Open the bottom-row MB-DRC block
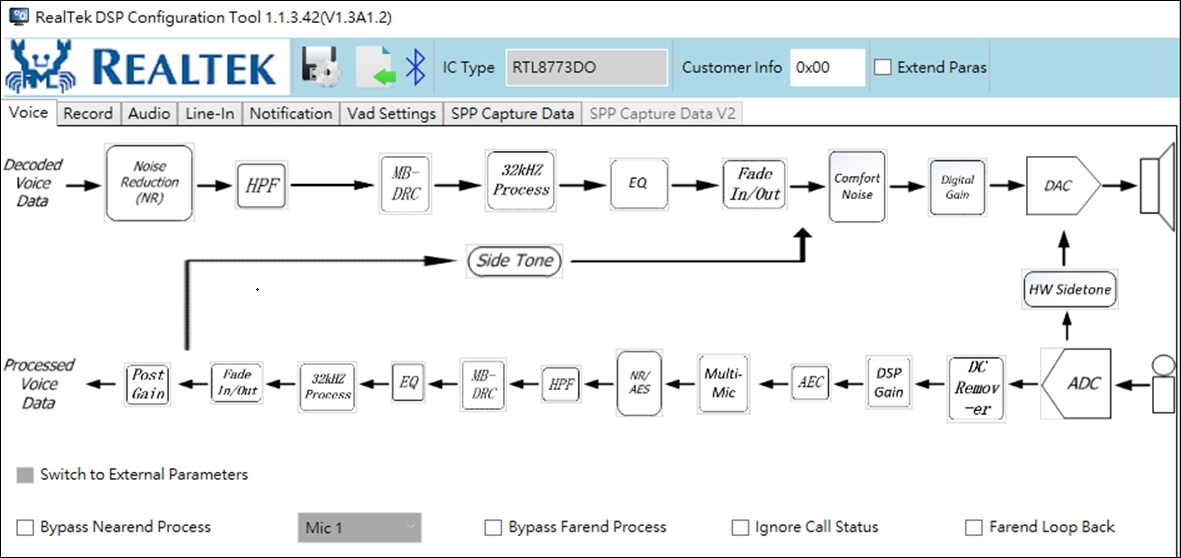This screenshot has height=558, width=1181. click(484, 384)
